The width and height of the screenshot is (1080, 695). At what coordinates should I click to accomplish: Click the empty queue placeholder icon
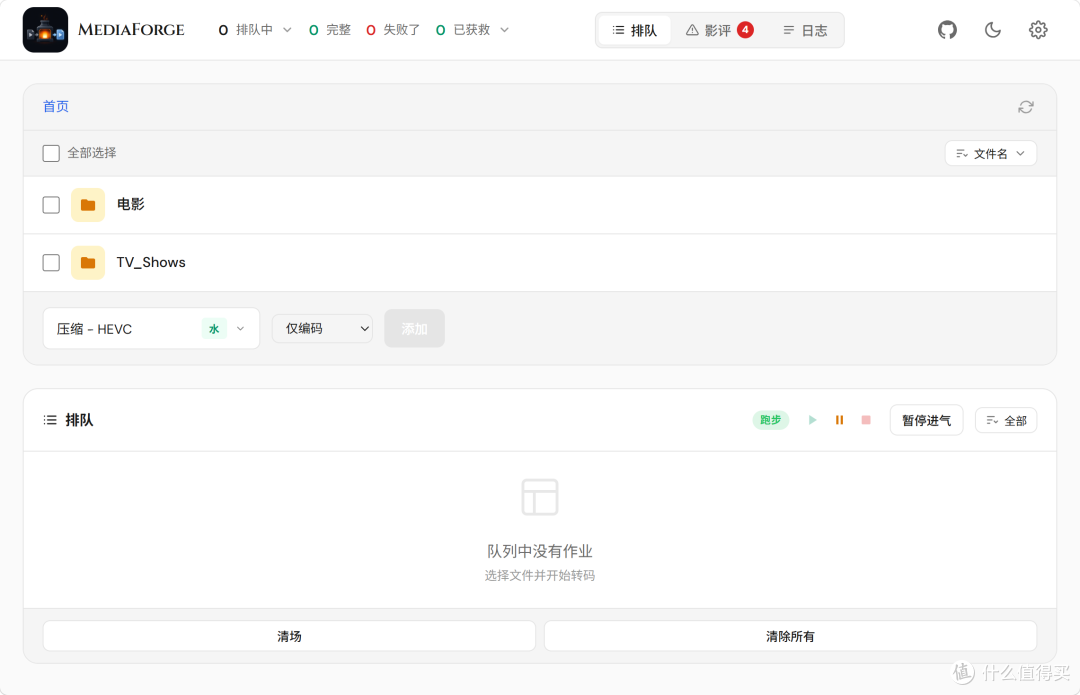539,497
